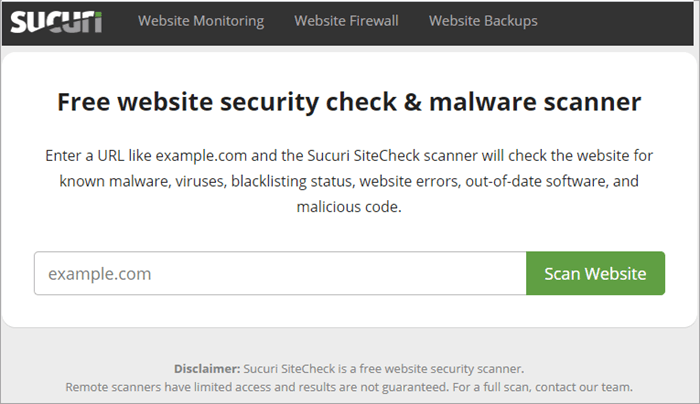The image size is (700, 404).
Task: Open the Website Monitoring nav item
Action: (201, 21)
